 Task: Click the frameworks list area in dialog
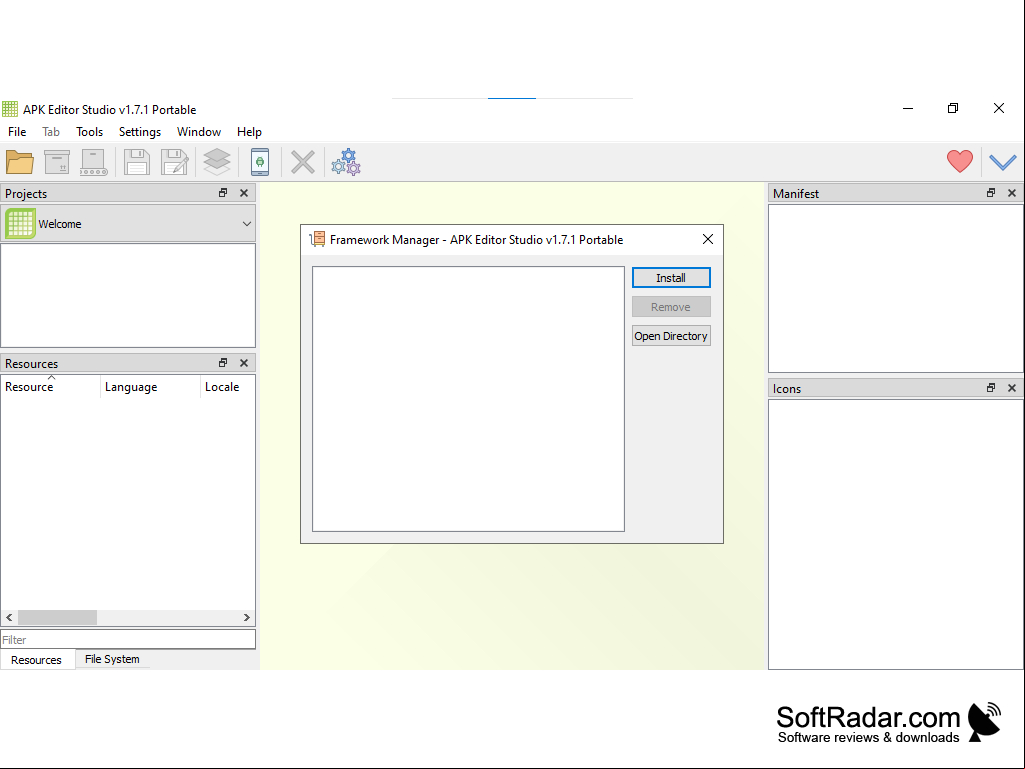469,399
